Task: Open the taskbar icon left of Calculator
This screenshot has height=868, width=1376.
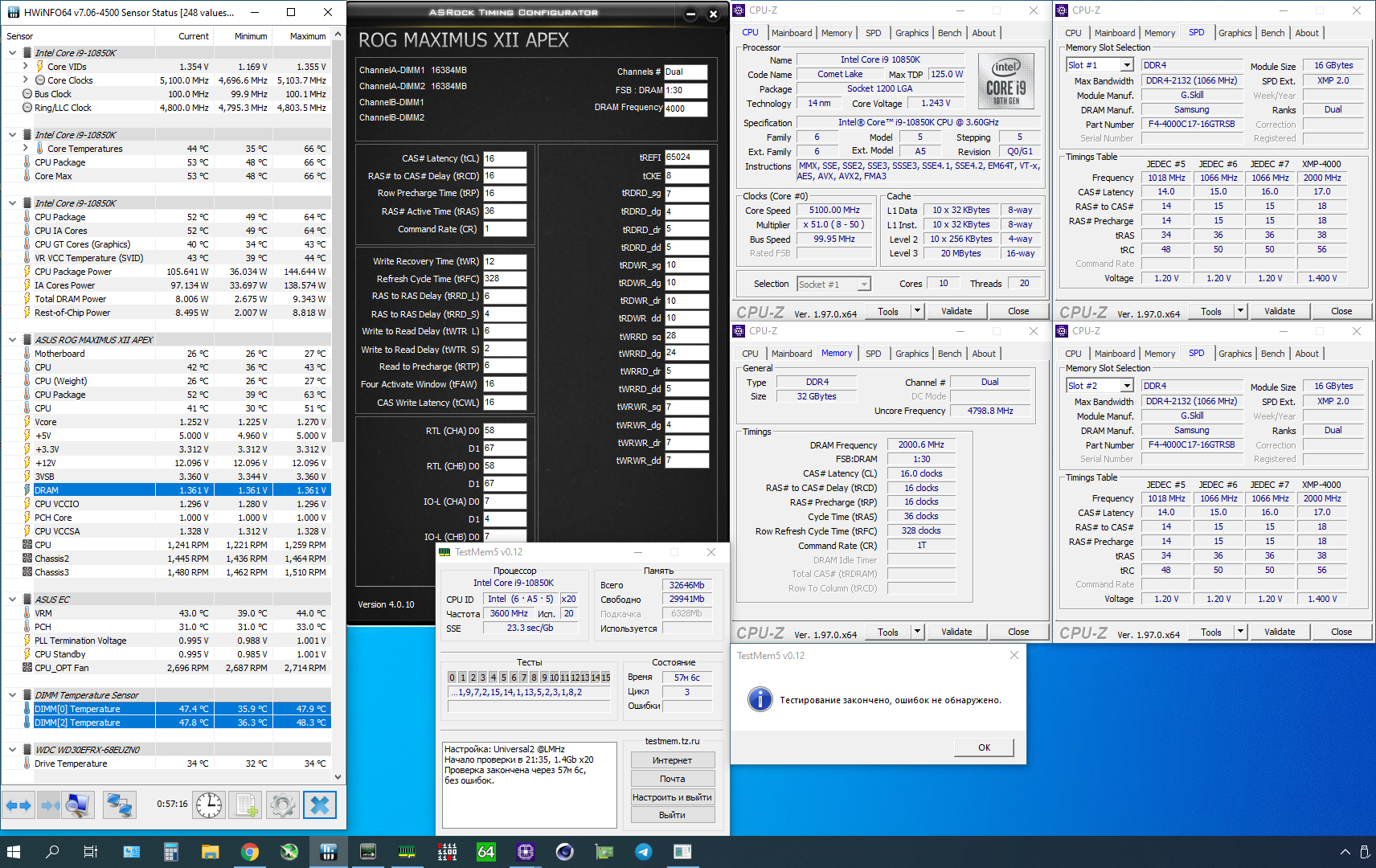Action: tap(131, 852)
